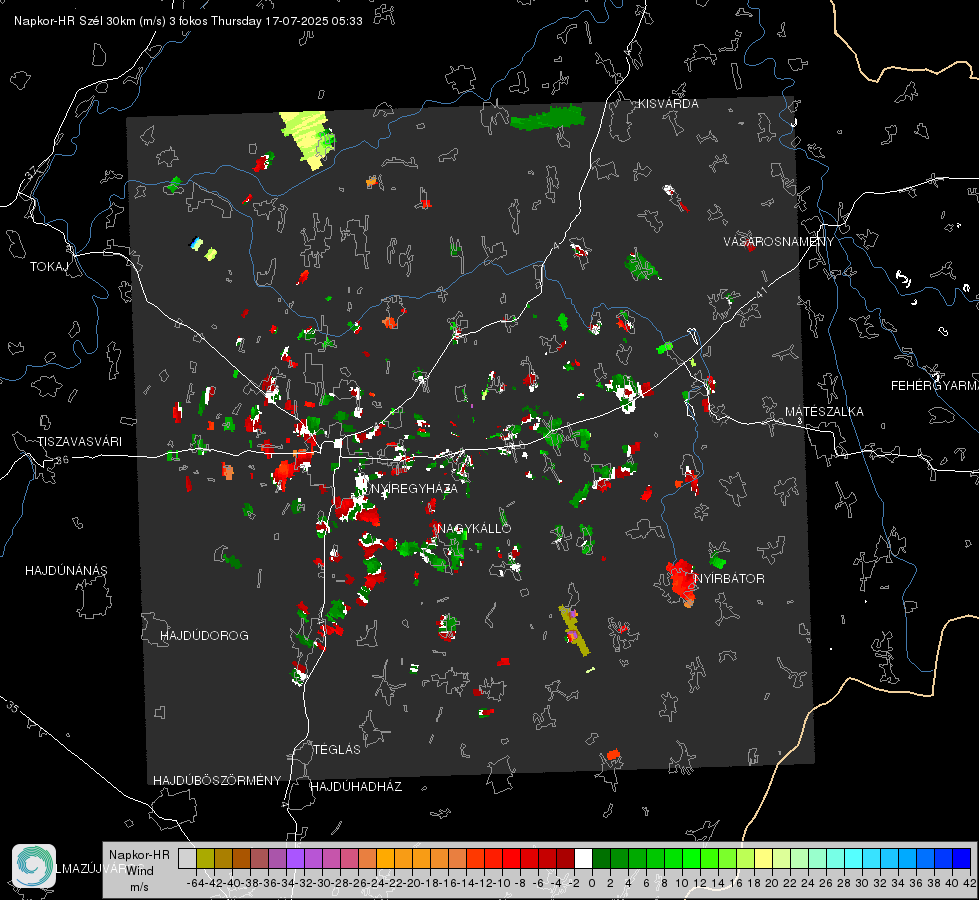
Task: Click the radar title text with timestamp
Action: point(188,21)
